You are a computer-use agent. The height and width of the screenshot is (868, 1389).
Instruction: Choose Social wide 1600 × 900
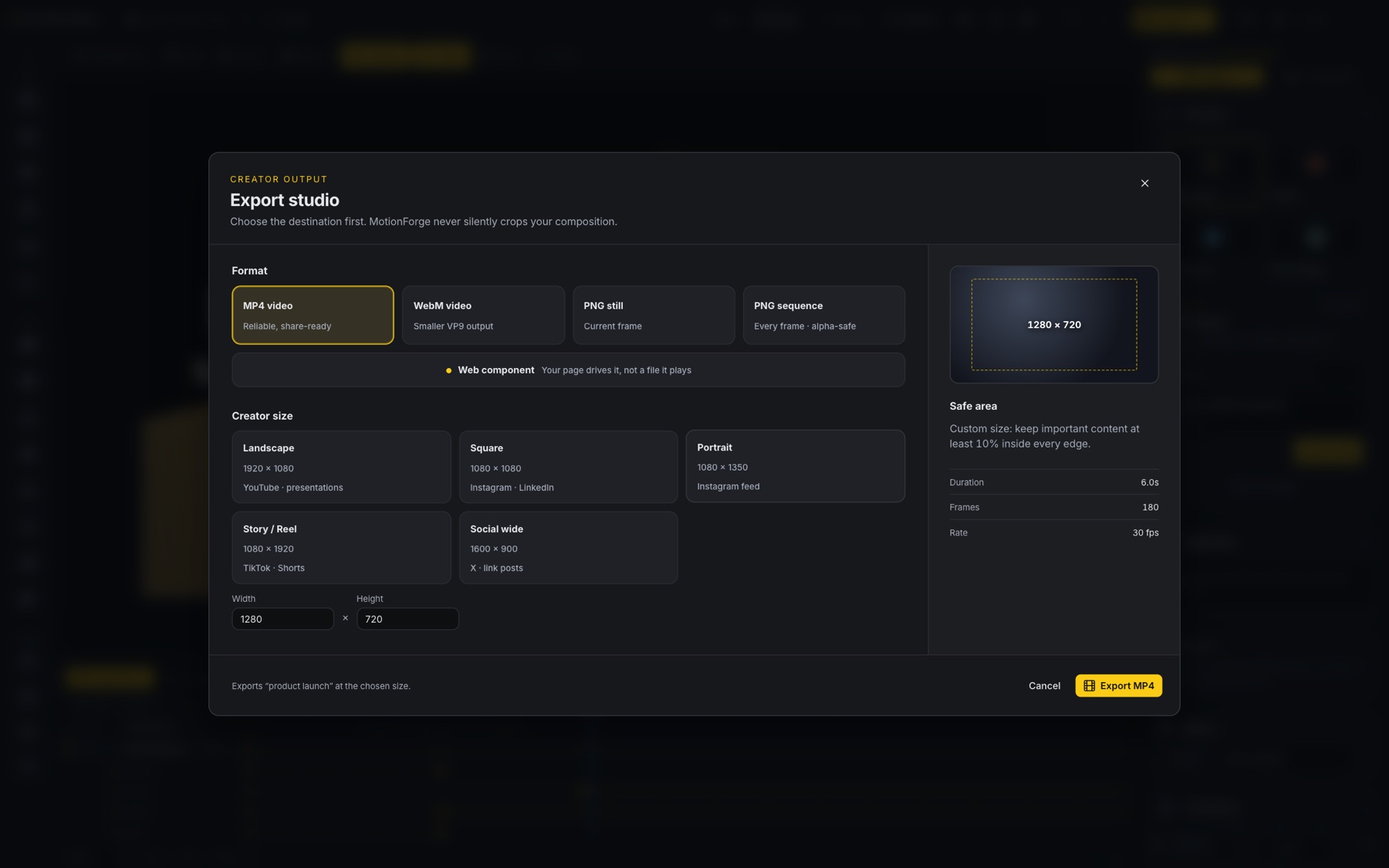pyautogui.click(x=568, y=547)
